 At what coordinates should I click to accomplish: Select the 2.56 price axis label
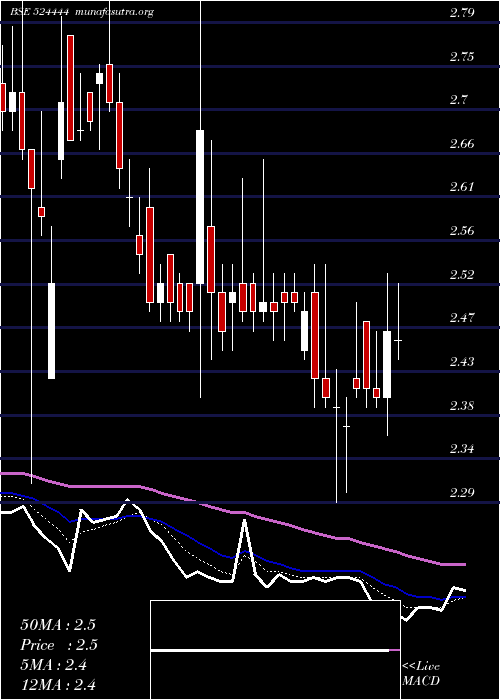pyautogui.click(x=462, y=230)
